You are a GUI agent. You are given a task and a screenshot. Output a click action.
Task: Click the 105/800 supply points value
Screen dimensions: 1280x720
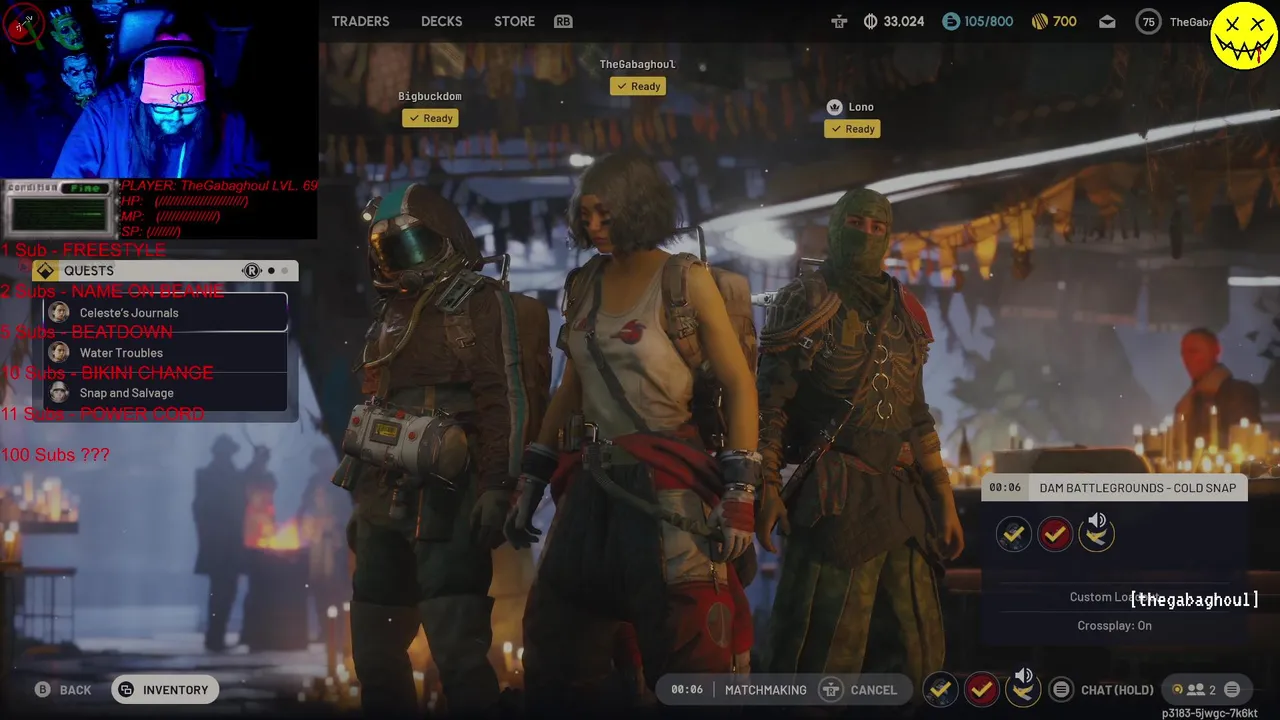pos(988,21)
